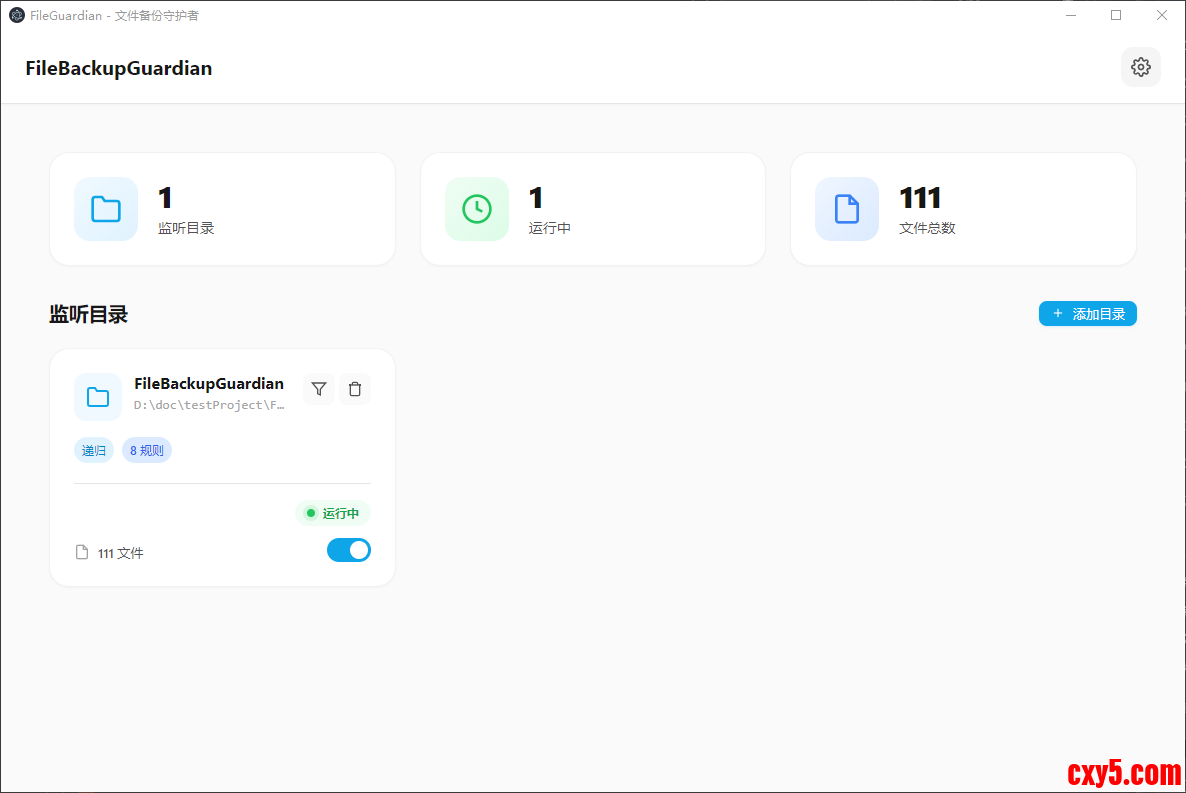Disable monitoring with the blue toggle switch

(x=349, y=550)
